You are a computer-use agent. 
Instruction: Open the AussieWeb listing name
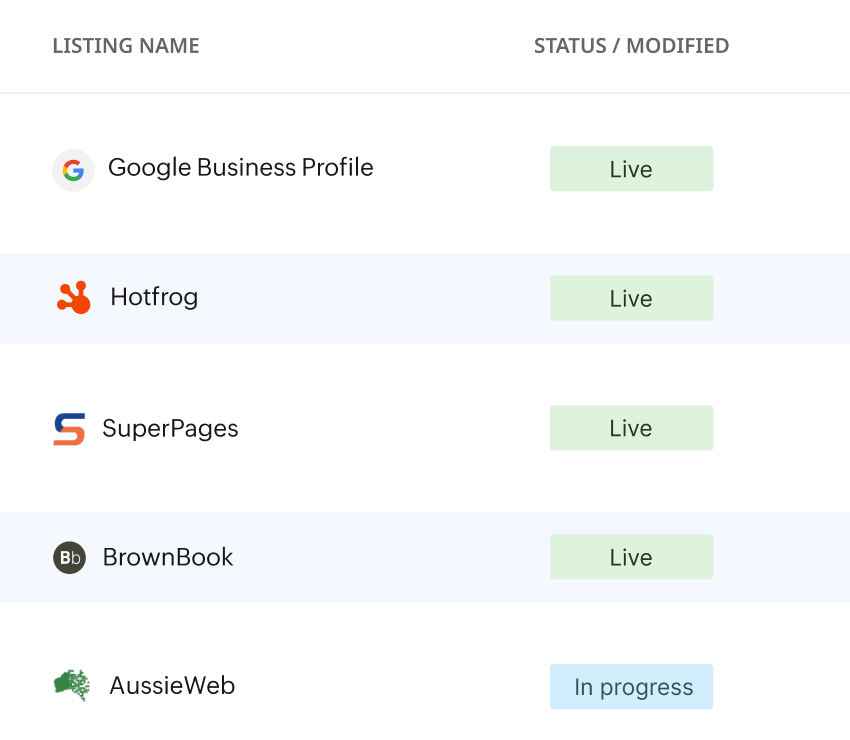(172, 686)
